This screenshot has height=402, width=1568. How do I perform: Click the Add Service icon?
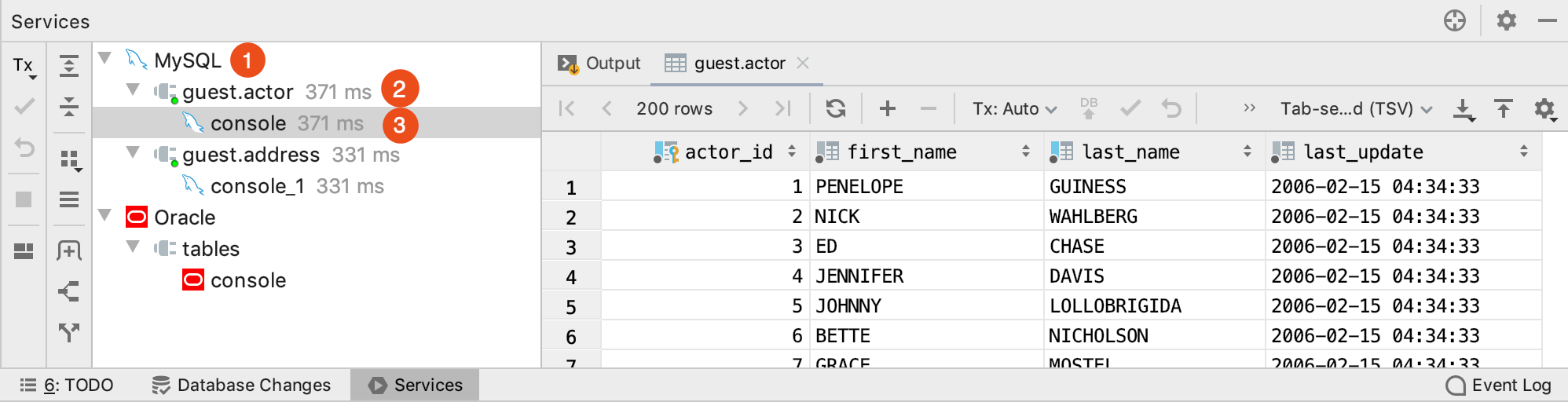point(69,250)
